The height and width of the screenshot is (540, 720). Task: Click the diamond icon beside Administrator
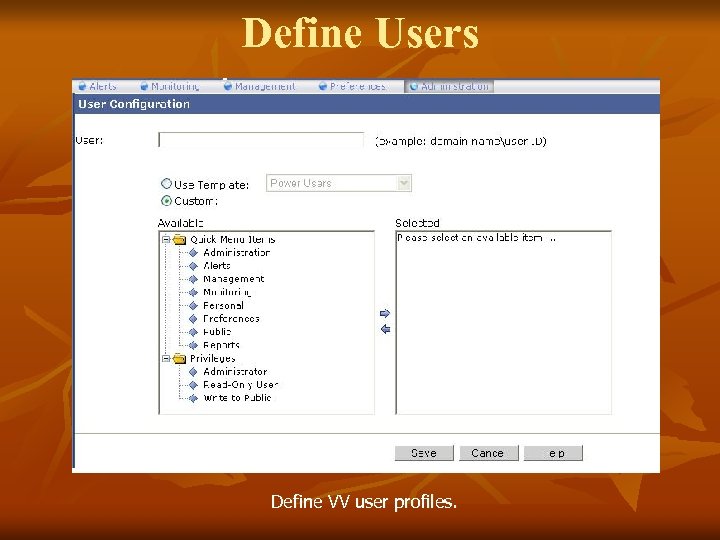point(193,372)
